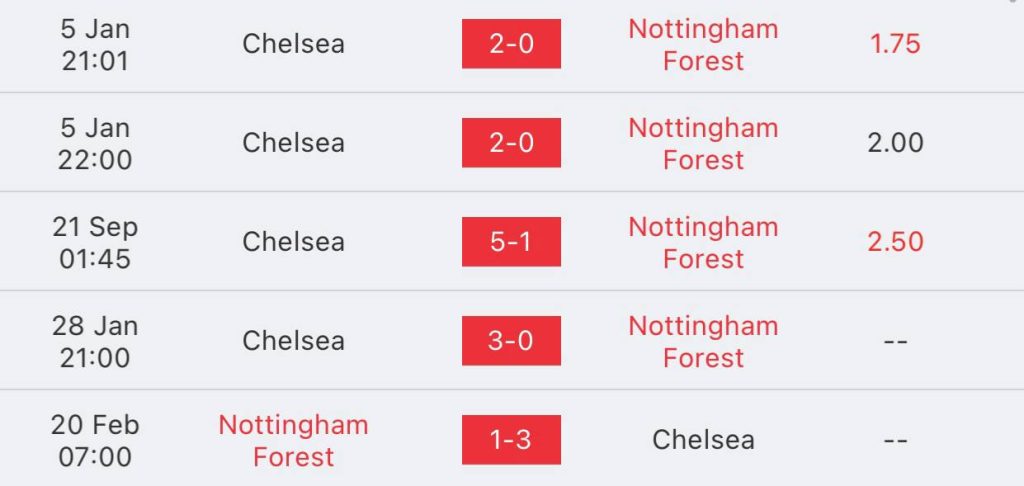The image size is (1024, 486).
Task: Open the 5-1 score on 21 Sep
Action: tap(511, 242)
